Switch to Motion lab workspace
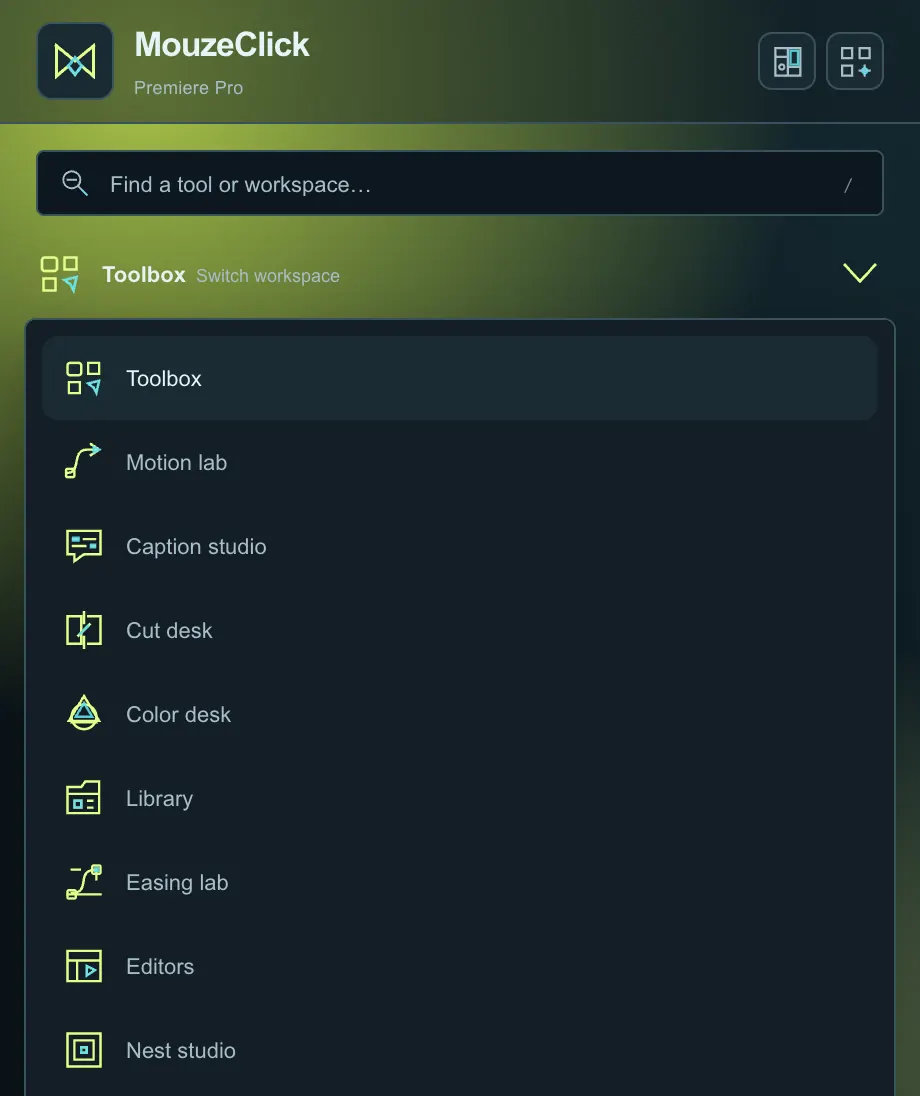The image size is (920, 1096). pos(460,462)
